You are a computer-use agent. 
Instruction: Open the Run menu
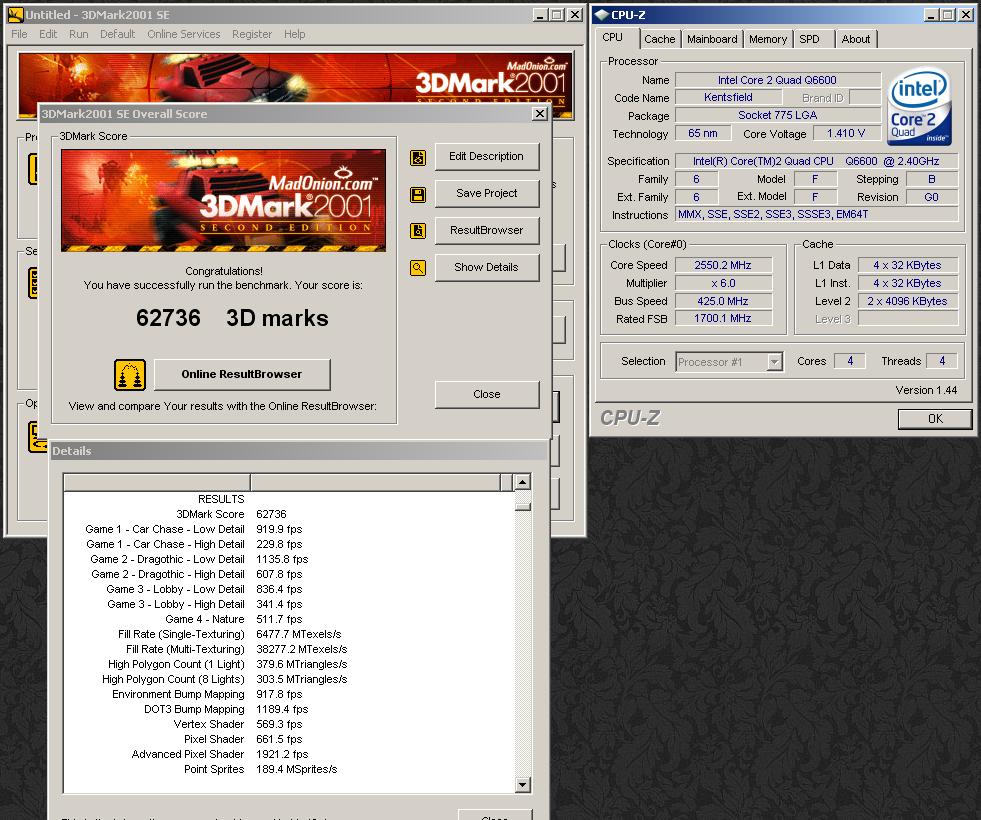click(79, 34)
